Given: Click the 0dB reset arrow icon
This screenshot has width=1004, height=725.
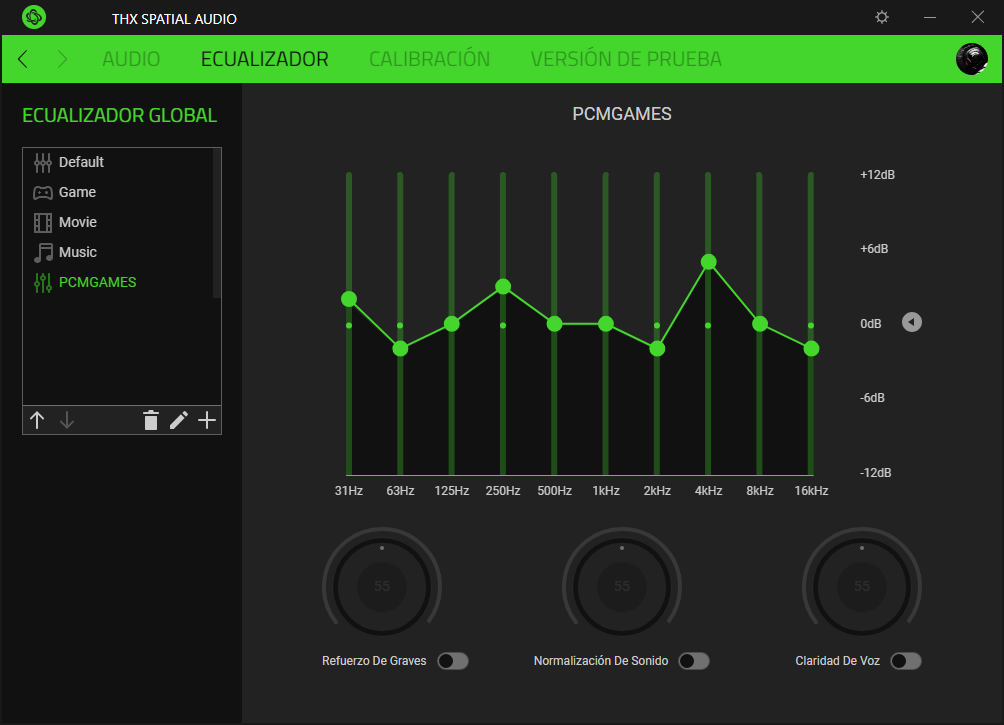Looking at the screenshot, I should pos(912,322).
